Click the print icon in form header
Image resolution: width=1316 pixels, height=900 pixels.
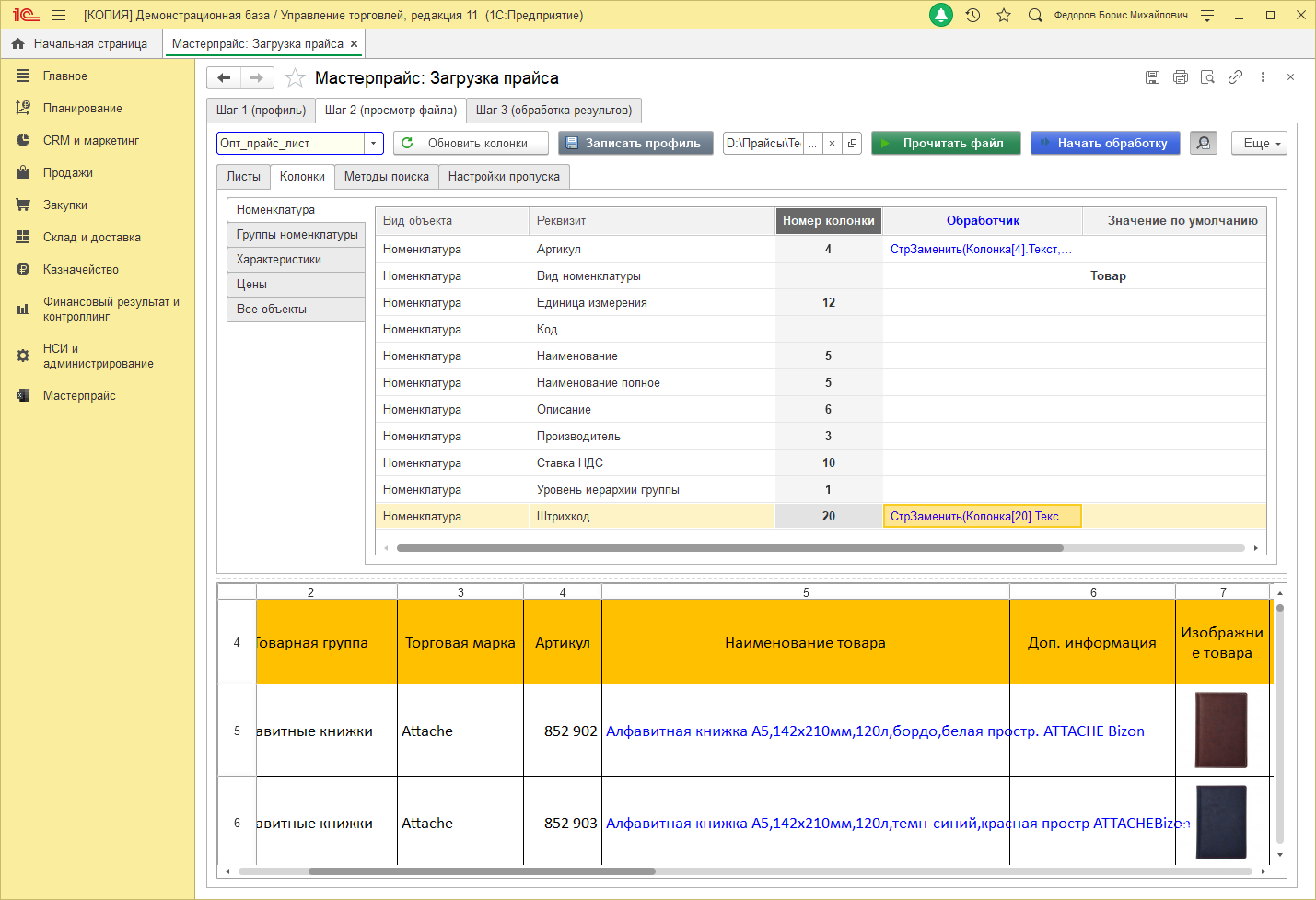(x=1180, y=77)
